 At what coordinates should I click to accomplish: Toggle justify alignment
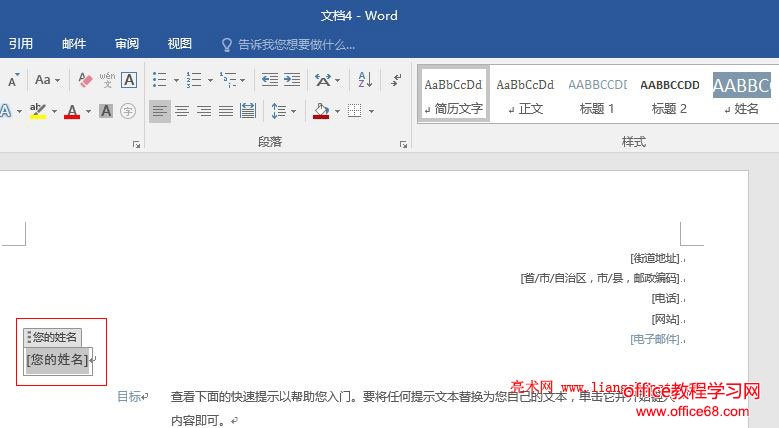(x=226, y=111)
